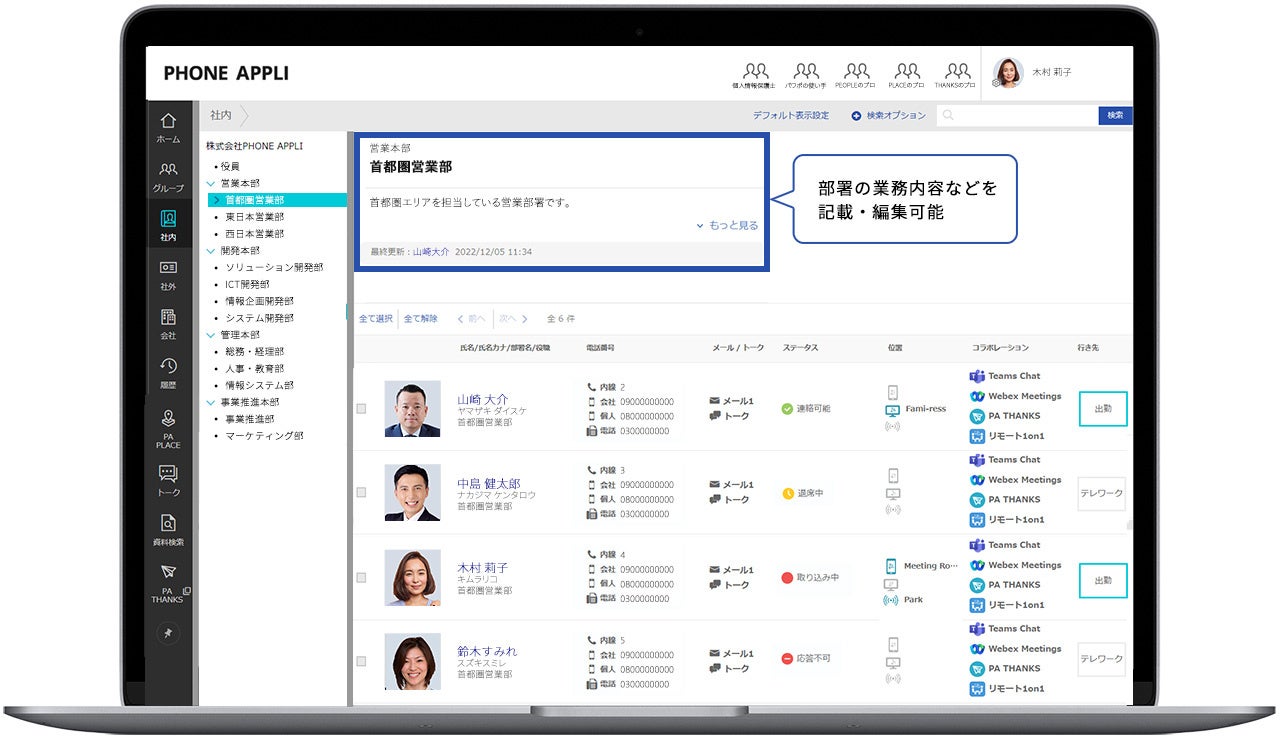Open デフォルト表示設定 link
This screenshot has width=1280, height=741.
pos(791,116)
